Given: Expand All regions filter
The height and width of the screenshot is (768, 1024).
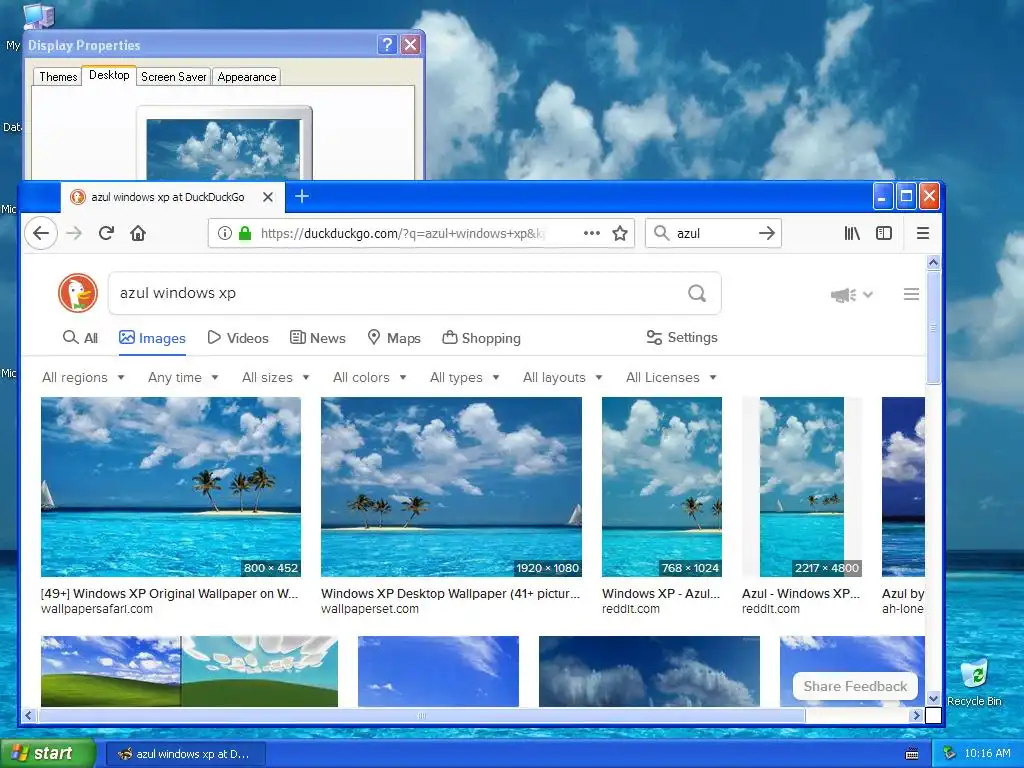Looking at the screenshot, I should [x=83, y=377].
